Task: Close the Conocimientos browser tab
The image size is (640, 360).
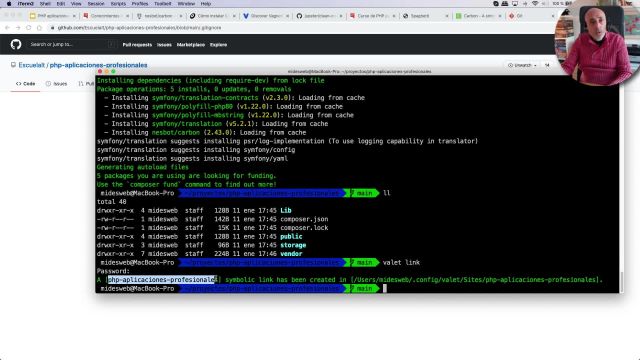Action: click(127, 16)
